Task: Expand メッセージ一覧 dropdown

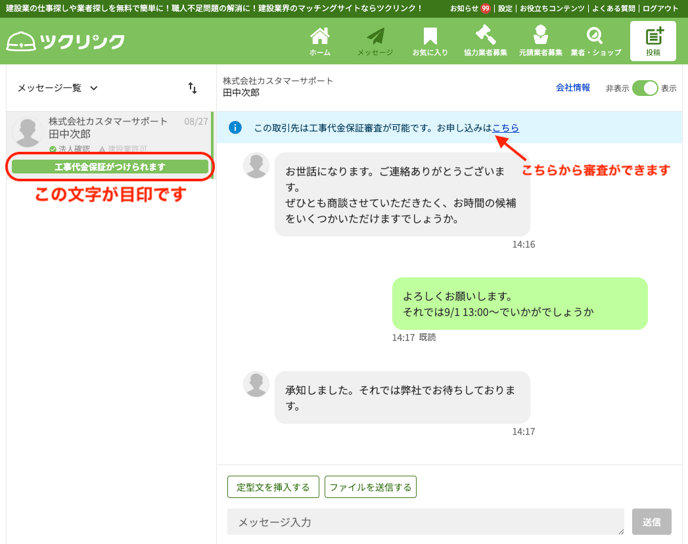Action: pos(57,88)
